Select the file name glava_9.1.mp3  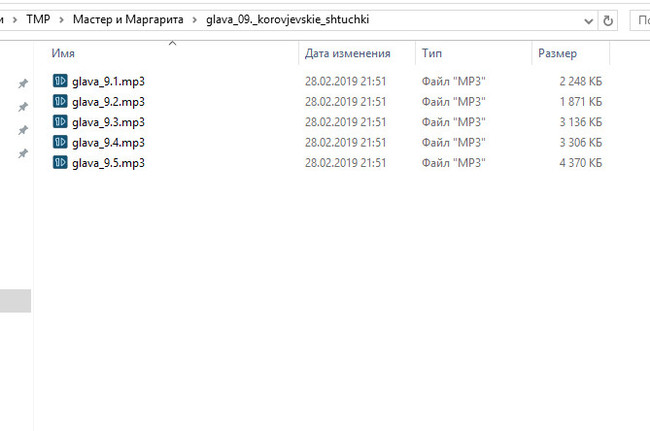(x=108, y=82)
